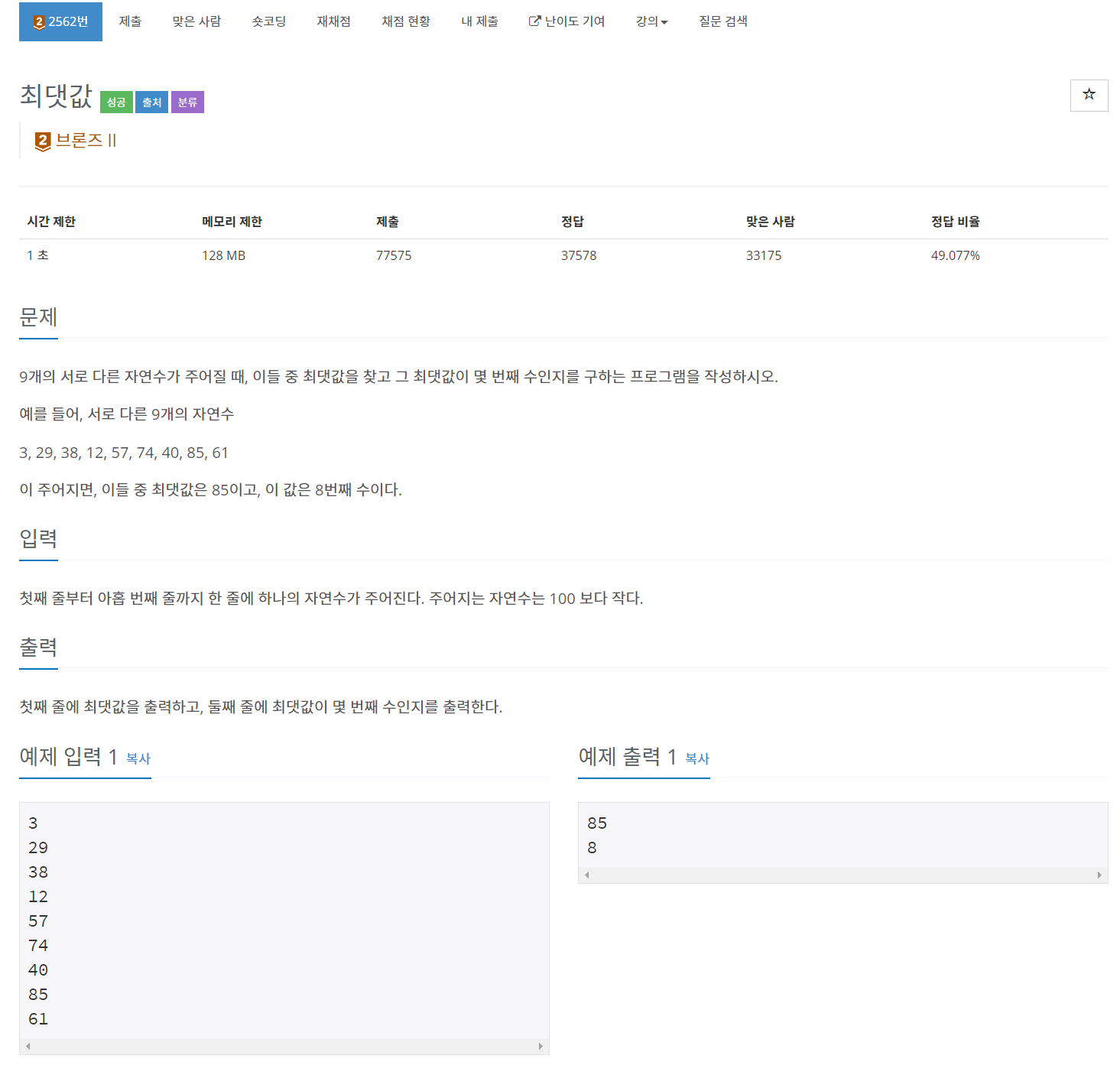
Task: Click the purple 분류 label
Action: 187,102
